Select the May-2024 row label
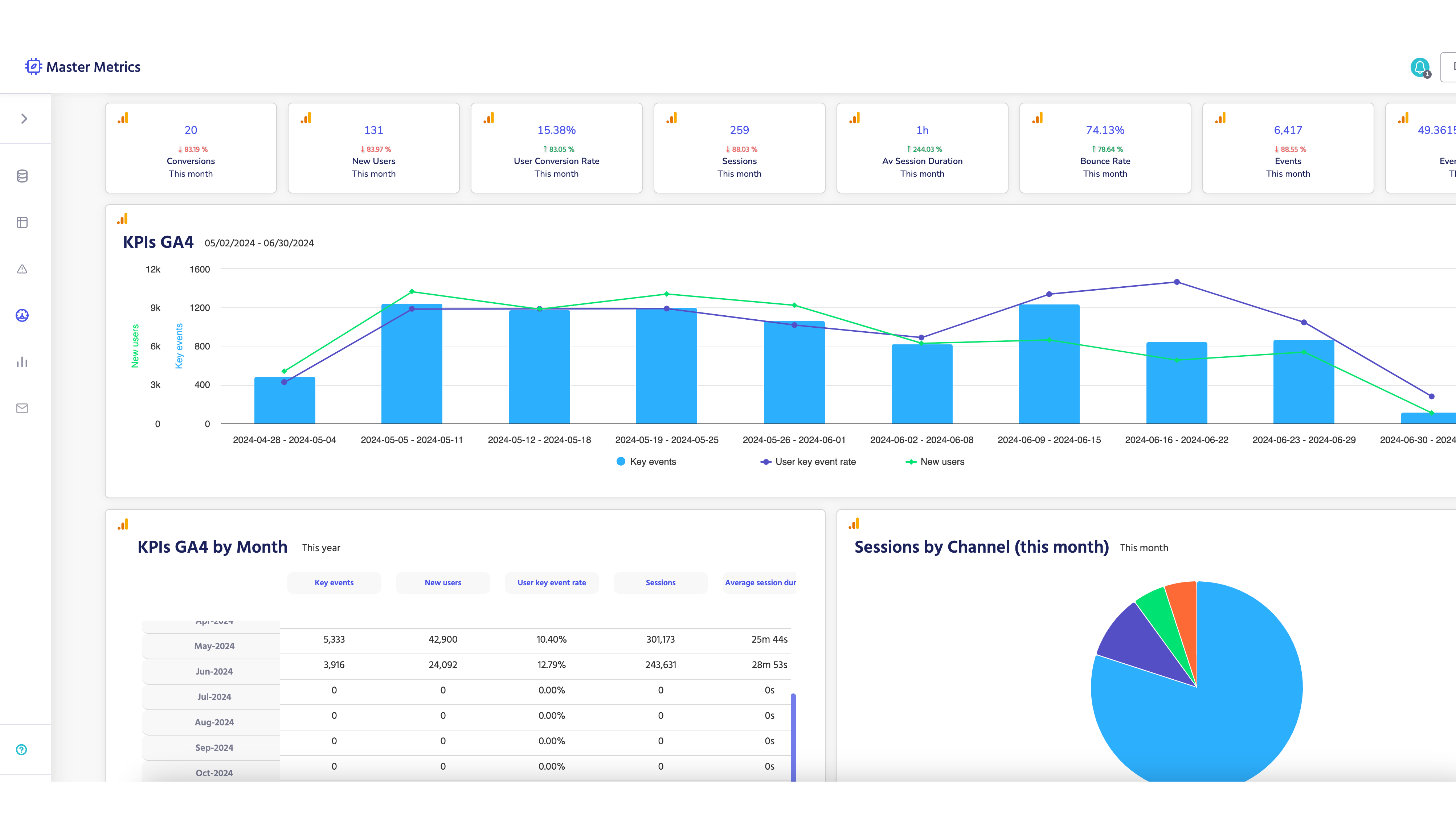The image size is (1456, 819). (x=214, y=646)
